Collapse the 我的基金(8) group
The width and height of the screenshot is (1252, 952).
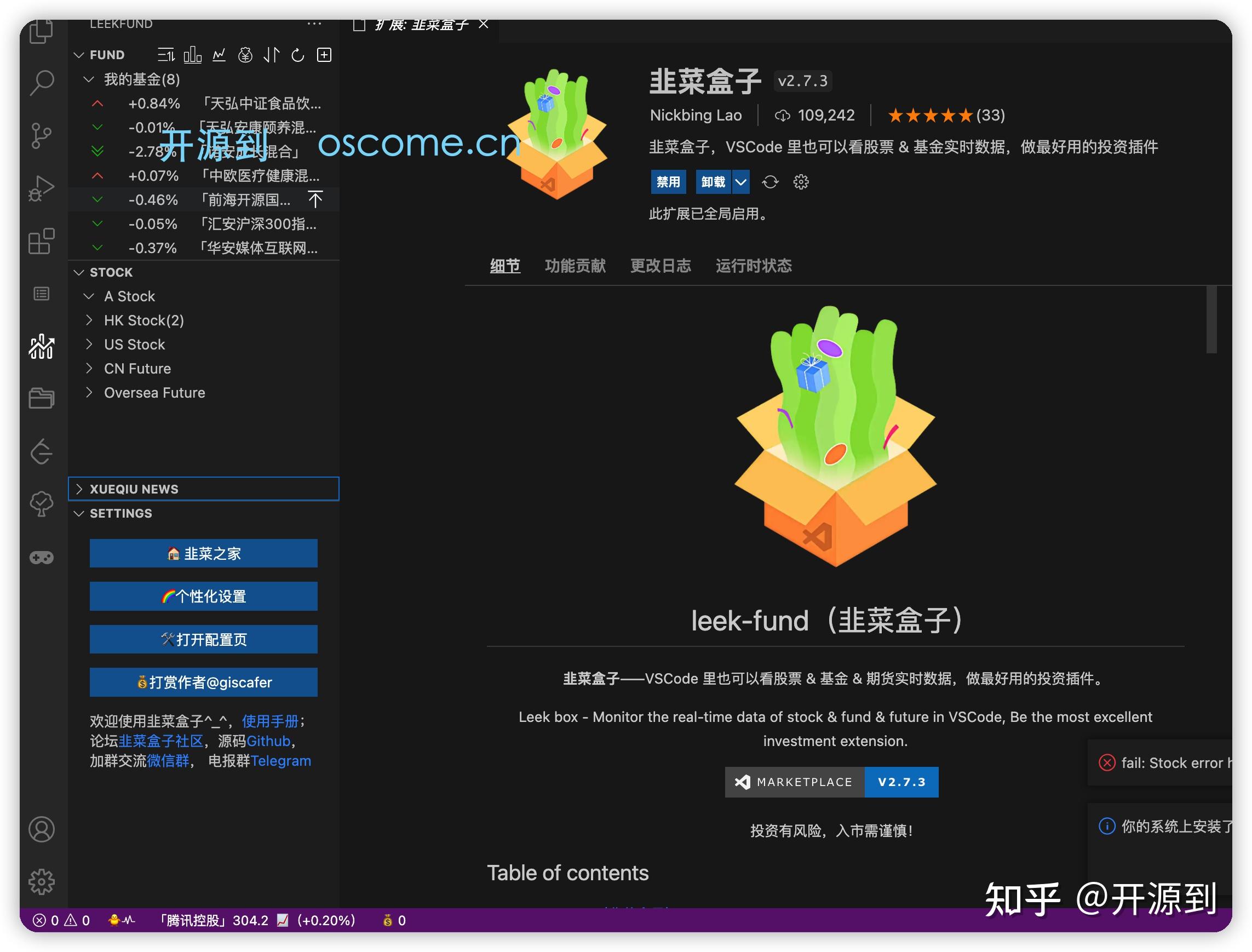[88, 79]
